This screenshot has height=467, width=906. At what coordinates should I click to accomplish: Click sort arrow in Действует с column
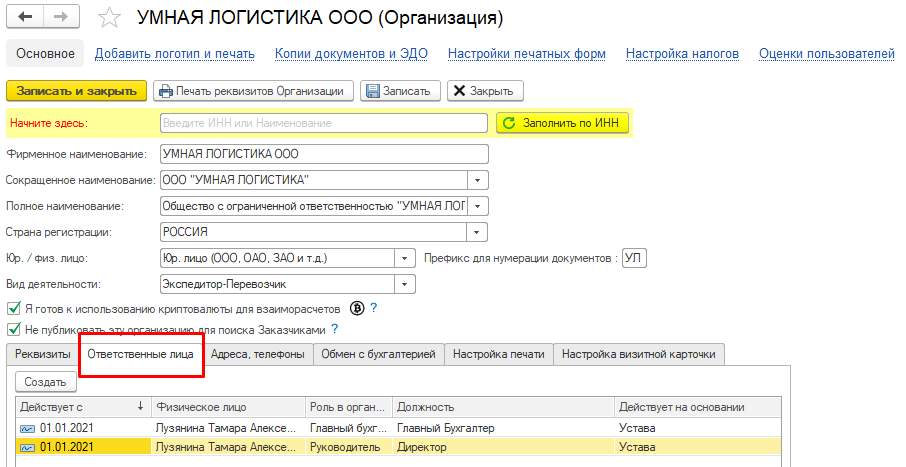pos(140,407)
